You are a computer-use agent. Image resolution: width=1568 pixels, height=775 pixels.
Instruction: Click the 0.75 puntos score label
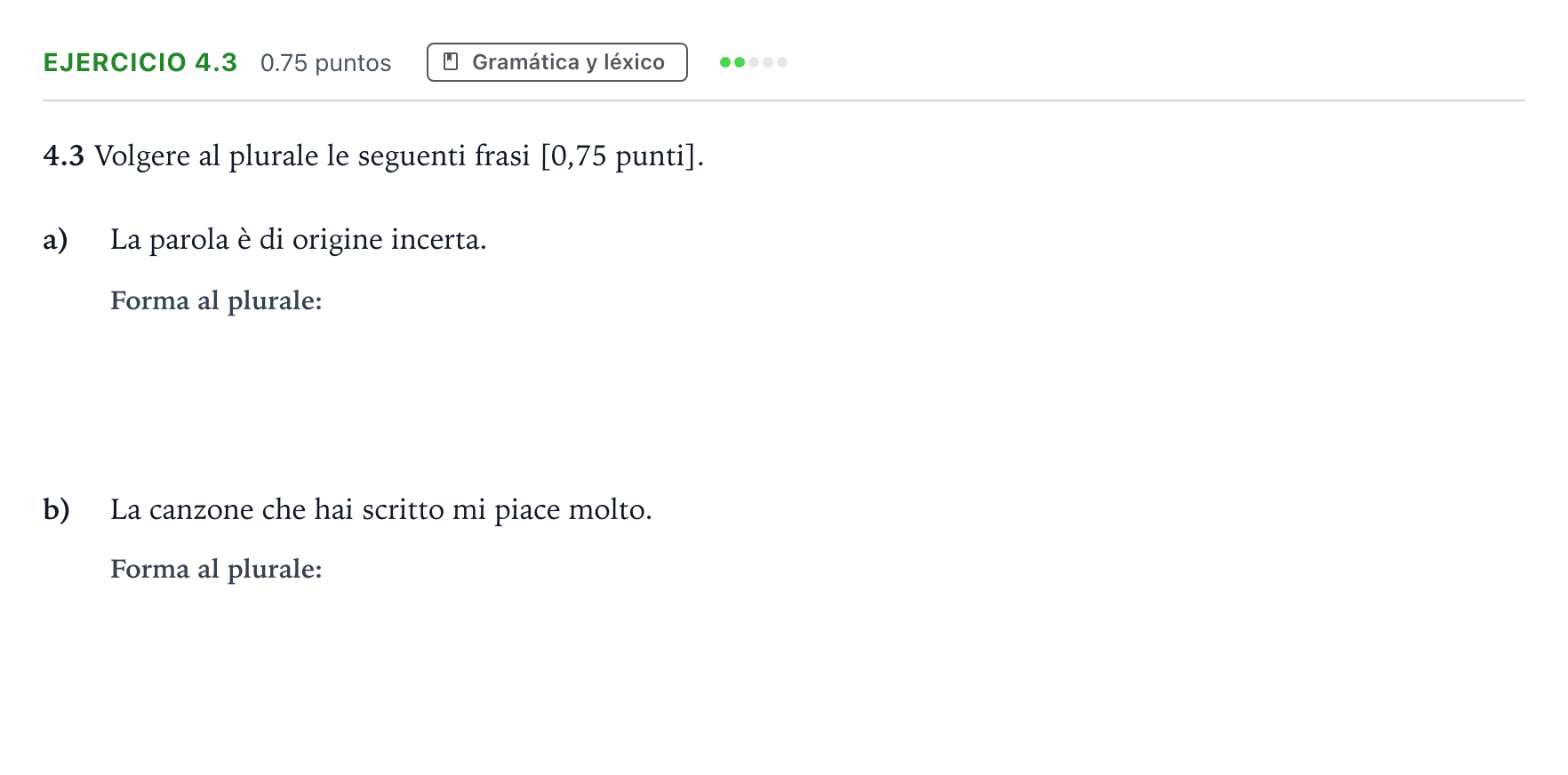tap(325, 63)
